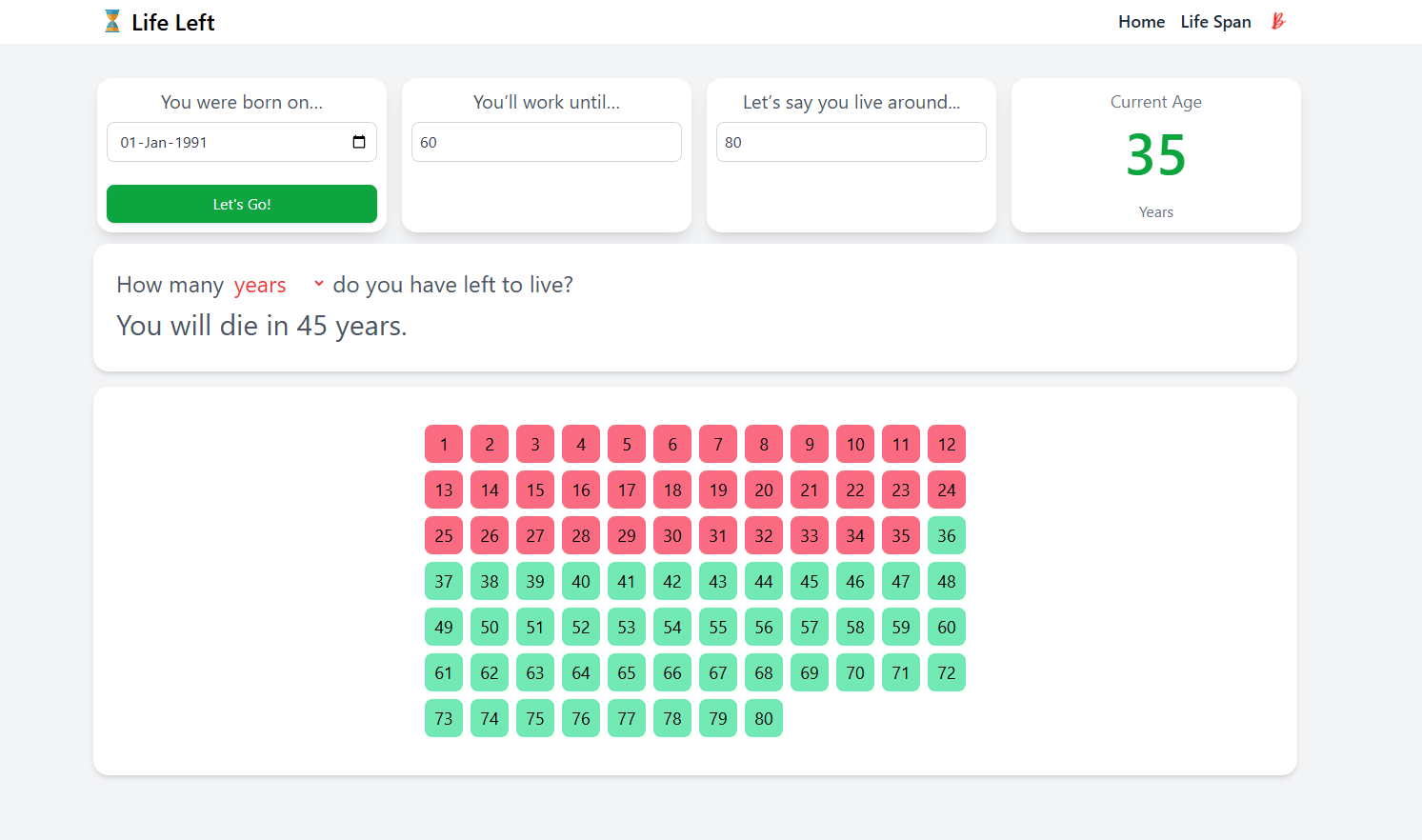Click the last green box, year 80

[764, 719]
